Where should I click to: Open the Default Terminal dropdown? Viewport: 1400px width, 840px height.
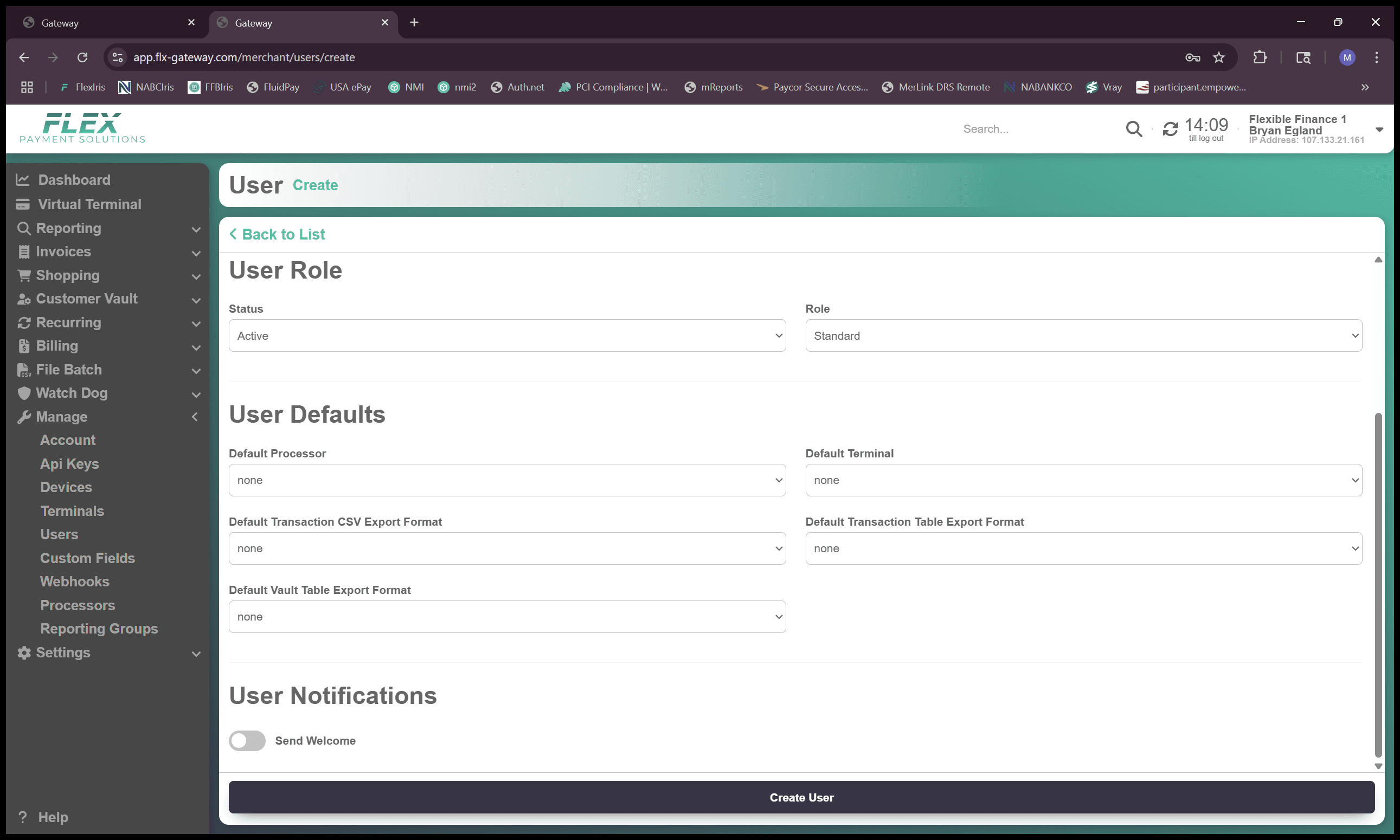pyautogui.click(x=1083, y=480)
